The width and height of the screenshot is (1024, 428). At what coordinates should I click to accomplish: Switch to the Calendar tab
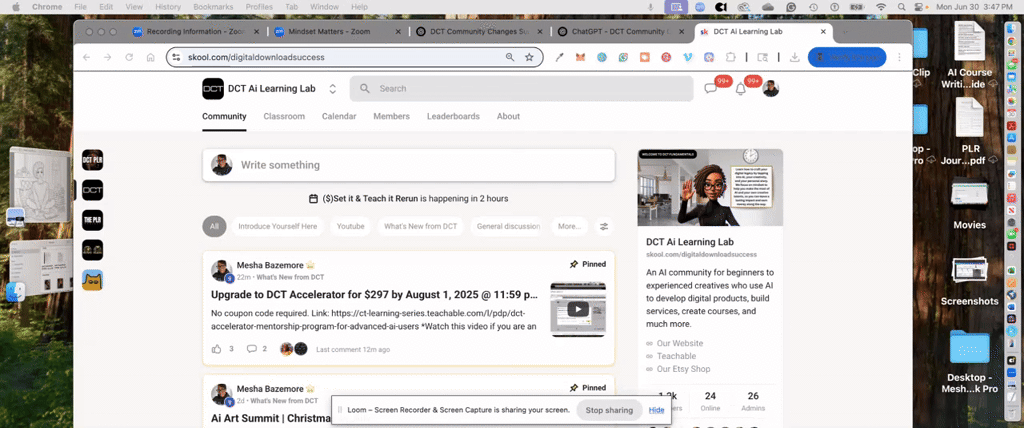339,116
